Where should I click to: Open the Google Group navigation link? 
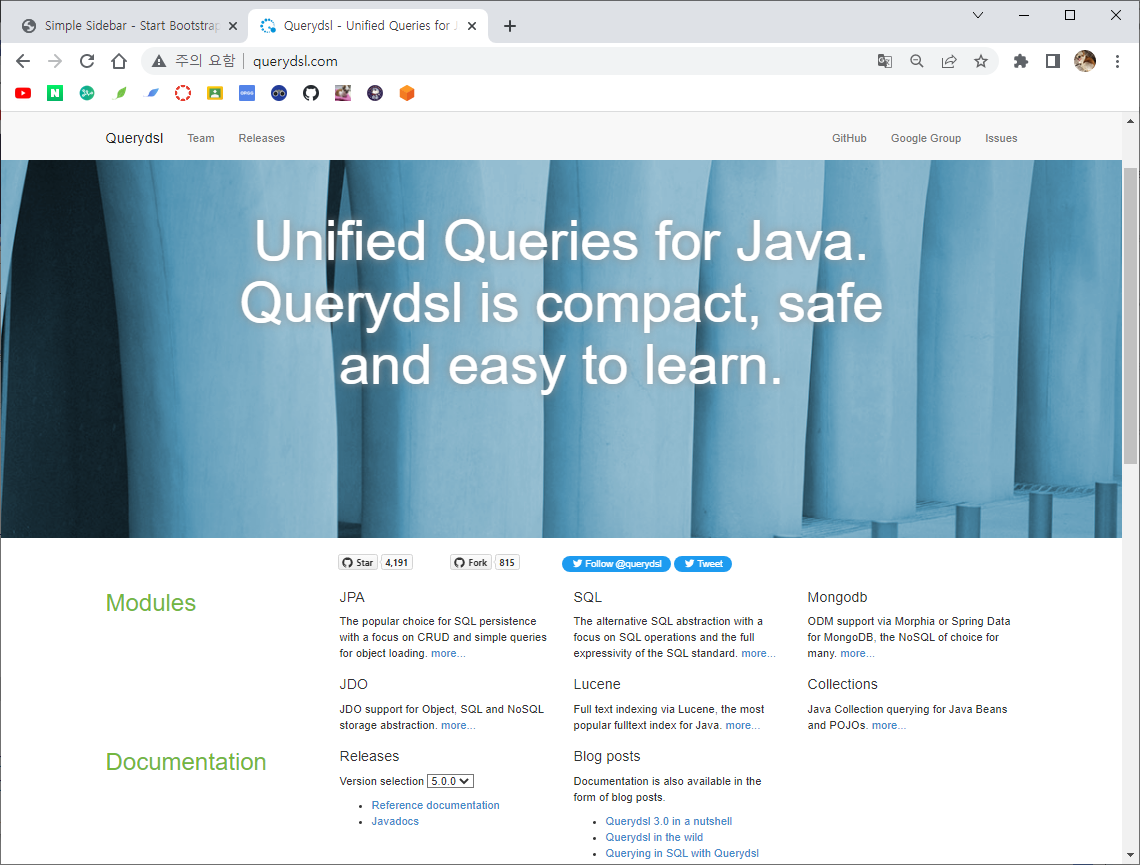coord(926,138)
